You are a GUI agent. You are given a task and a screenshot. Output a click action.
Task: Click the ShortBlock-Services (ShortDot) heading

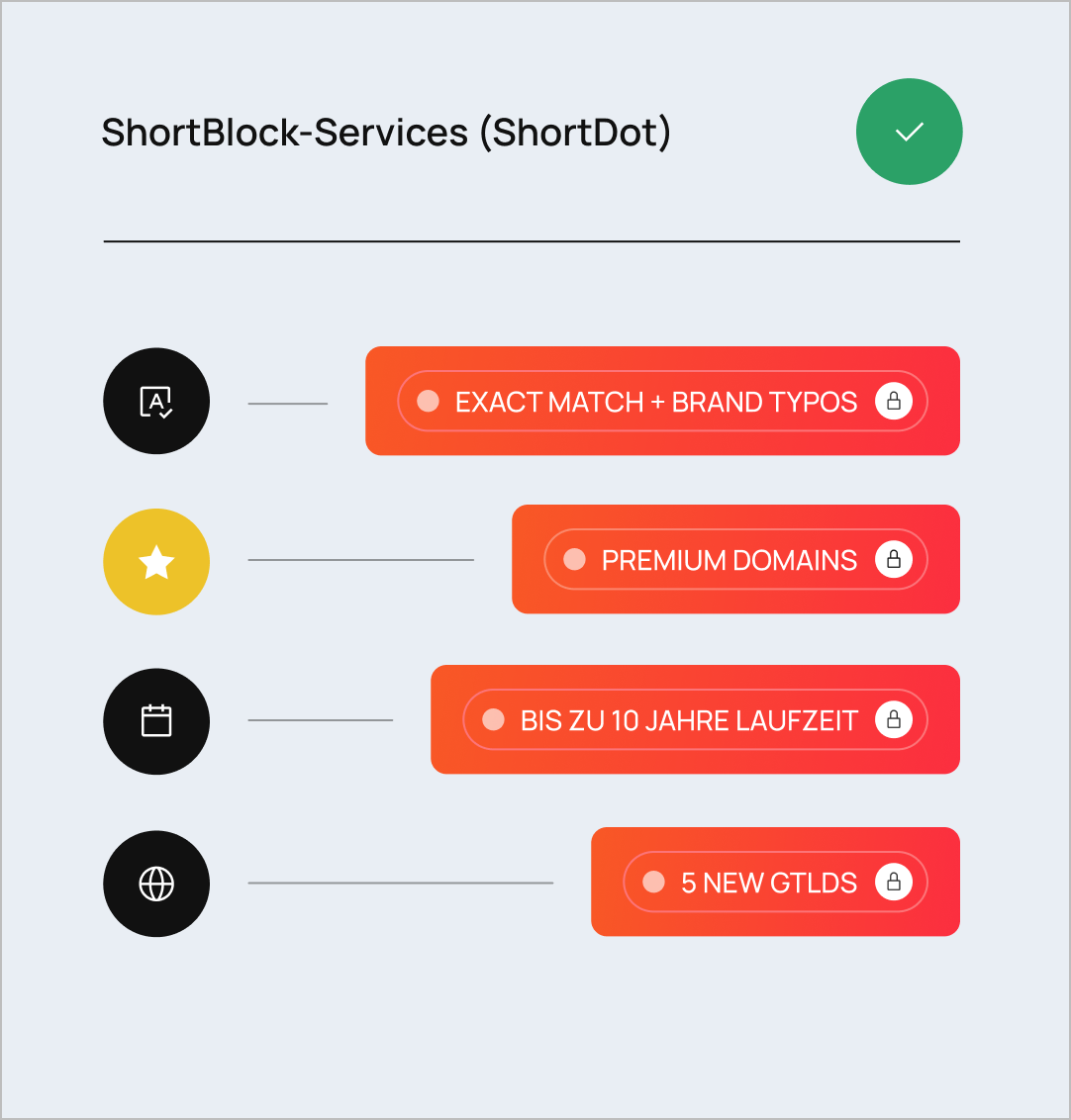[x=386, y=133]
